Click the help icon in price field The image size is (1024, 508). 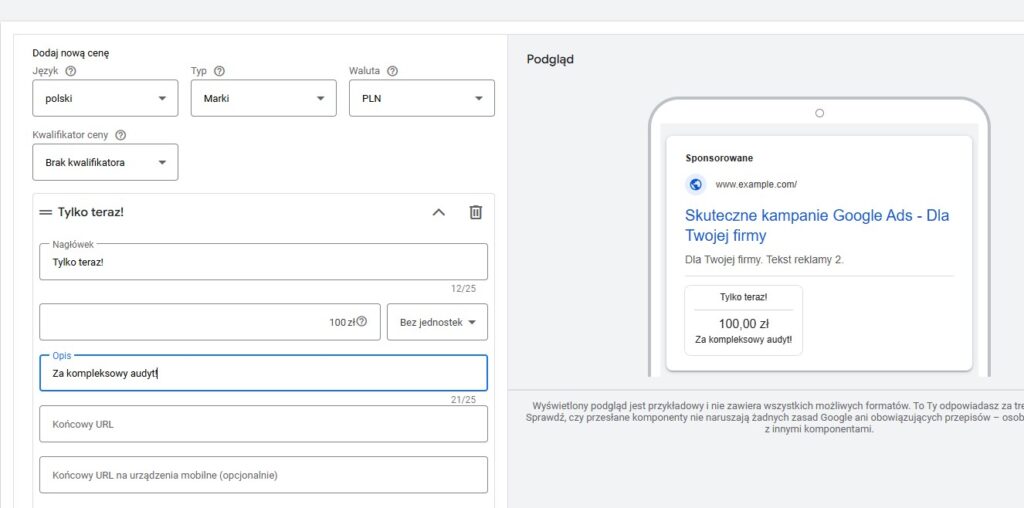click(x=362, y=322)
